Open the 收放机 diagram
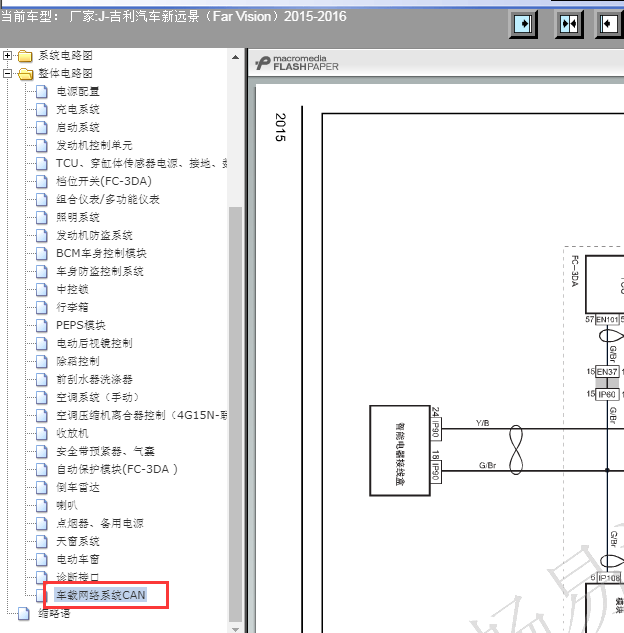 point(72,434)
